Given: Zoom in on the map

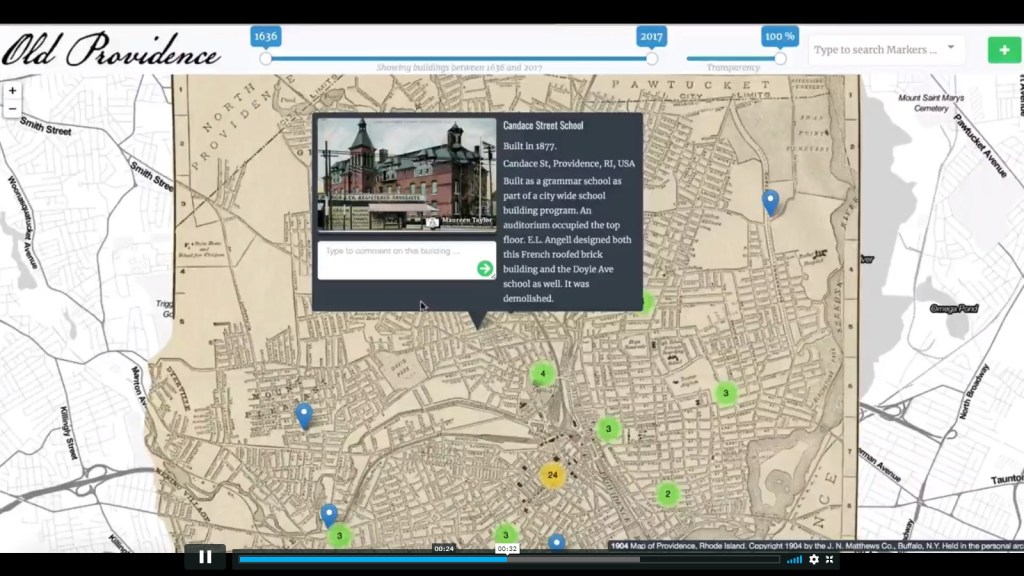Looking at the screenshot, I should point(12,90).
